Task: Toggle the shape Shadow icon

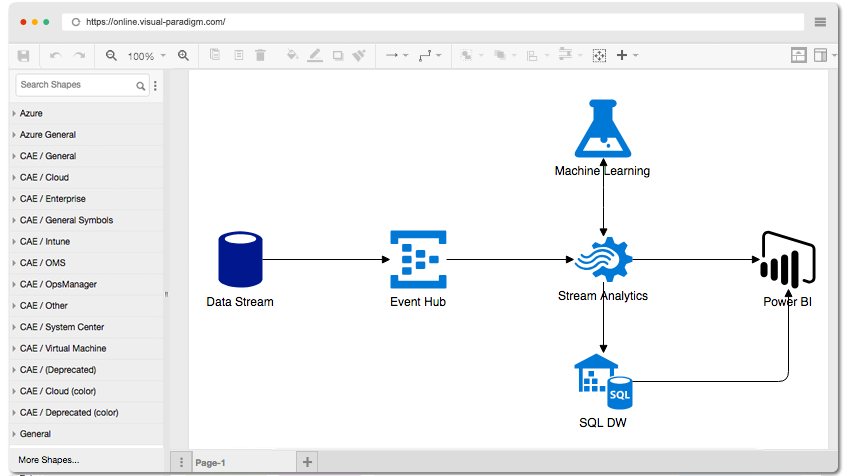Action: tap(338, 55)
